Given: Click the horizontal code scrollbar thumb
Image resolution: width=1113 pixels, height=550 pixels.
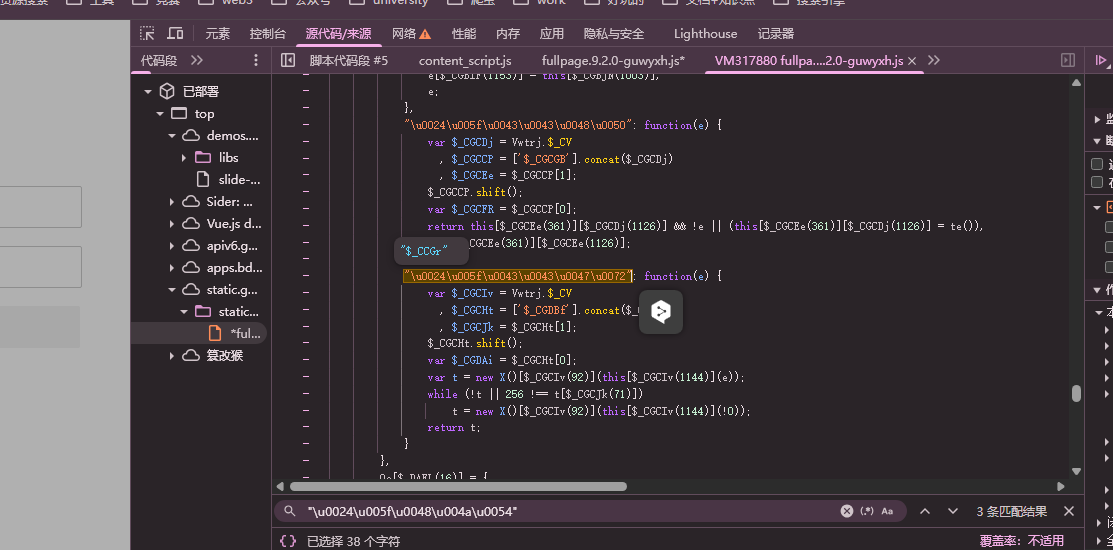Looking at the screenshot, I should coord(458,486).
